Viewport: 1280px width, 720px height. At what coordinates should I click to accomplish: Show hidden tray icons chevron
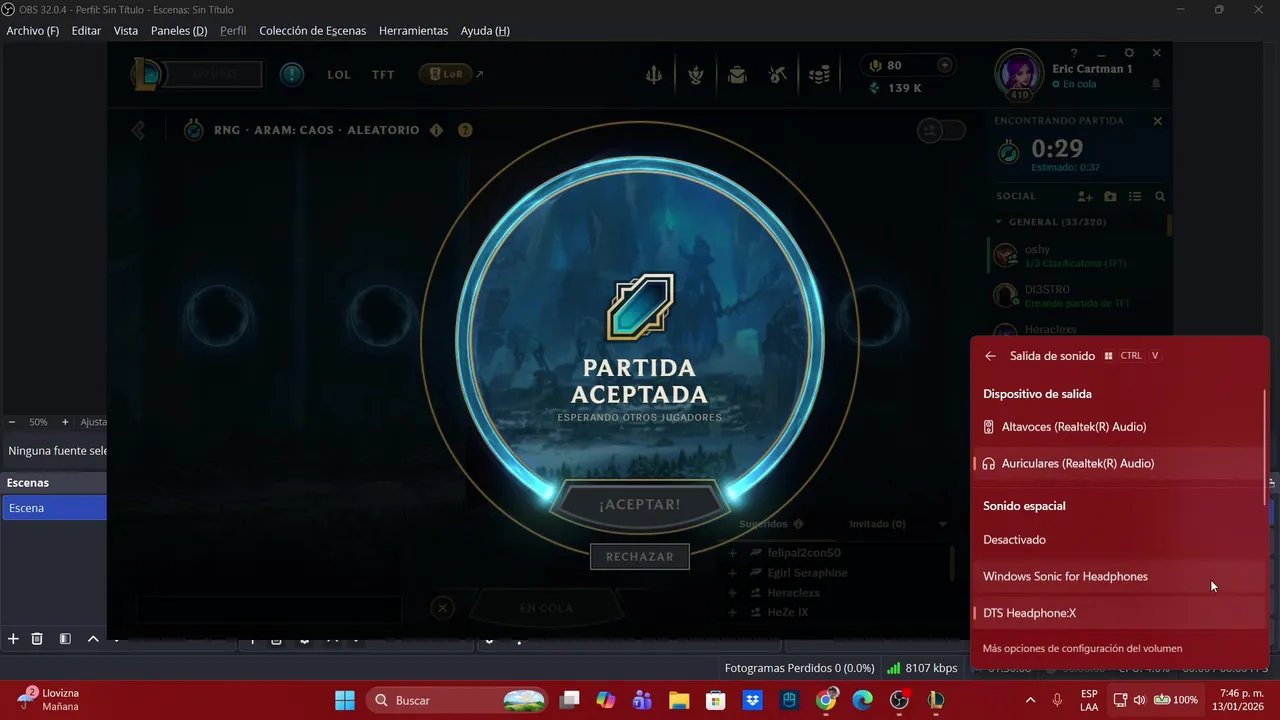(1031, 700)
